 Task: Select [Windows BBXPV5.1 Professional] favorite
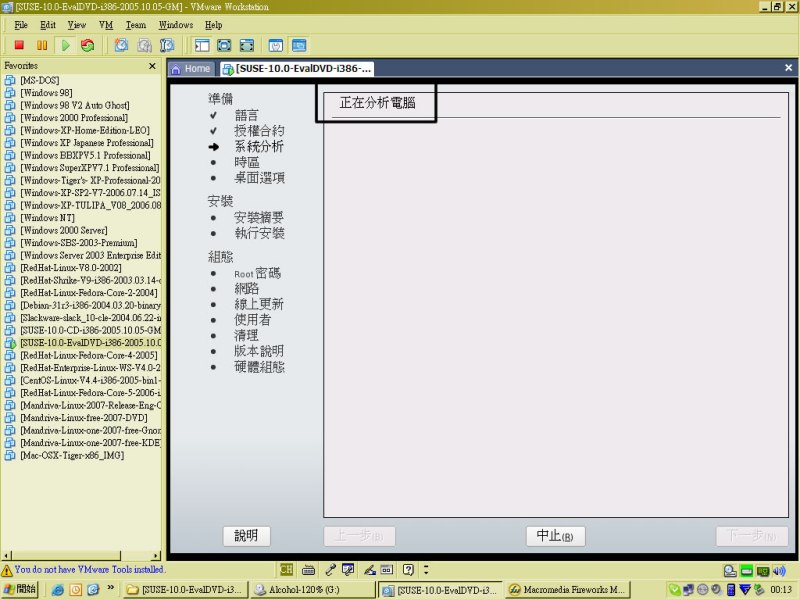[85, 155]
